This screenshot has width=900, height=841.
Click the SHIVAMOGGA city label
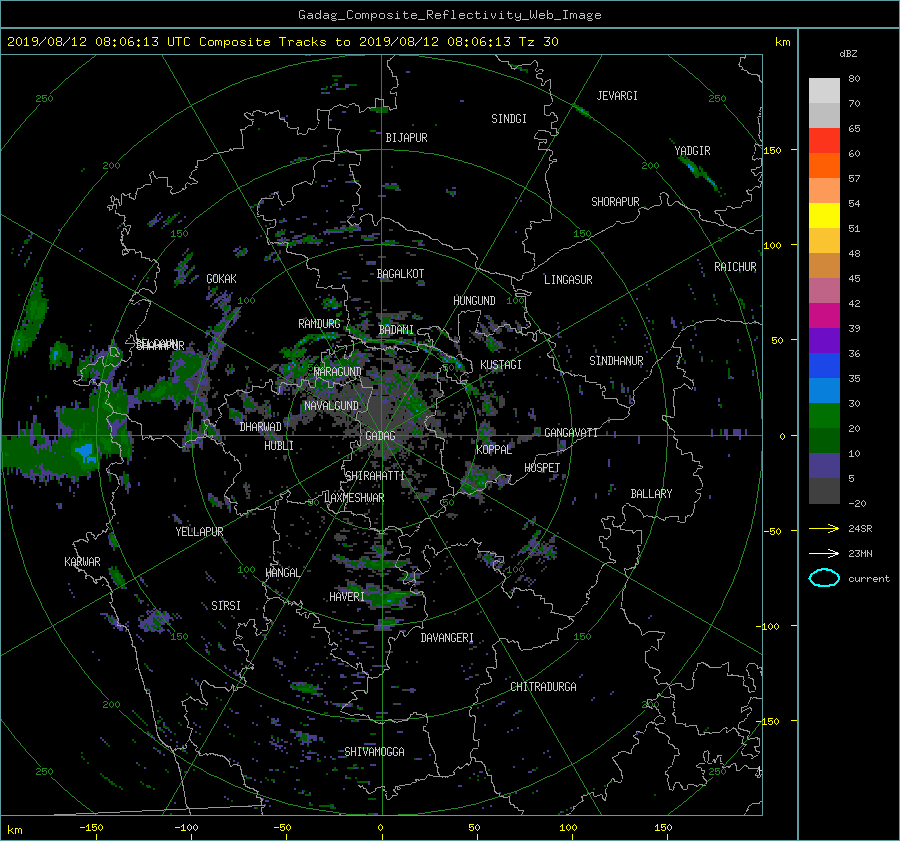point(374,751)
